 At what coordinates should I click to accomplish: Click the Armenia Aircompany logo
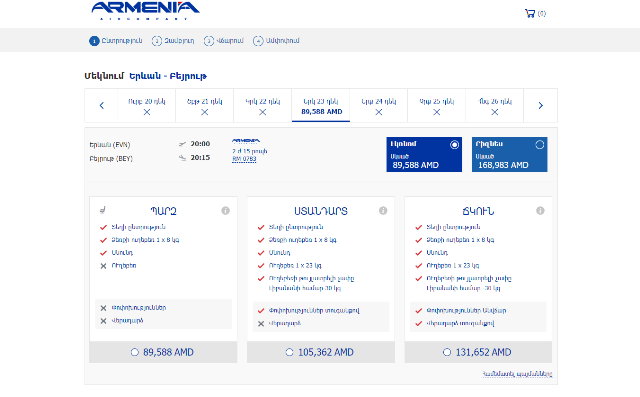[x=145, y=11]
